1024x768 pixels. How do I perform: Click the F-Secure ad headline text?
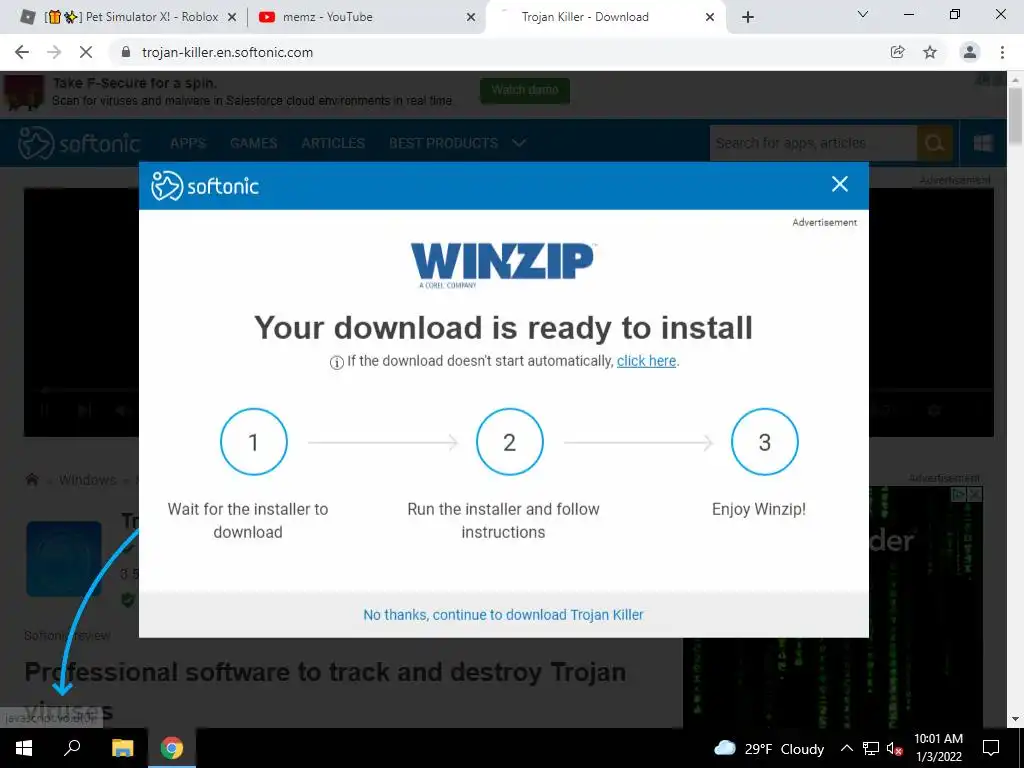click(135, 83)
